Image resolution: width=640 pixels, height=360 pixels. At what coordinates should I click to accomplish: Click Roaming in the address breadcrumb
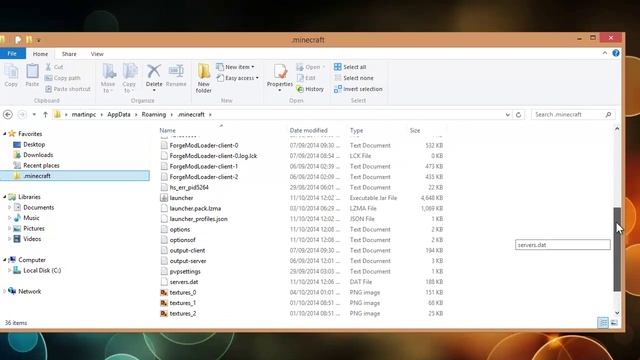tap(154, 115)
